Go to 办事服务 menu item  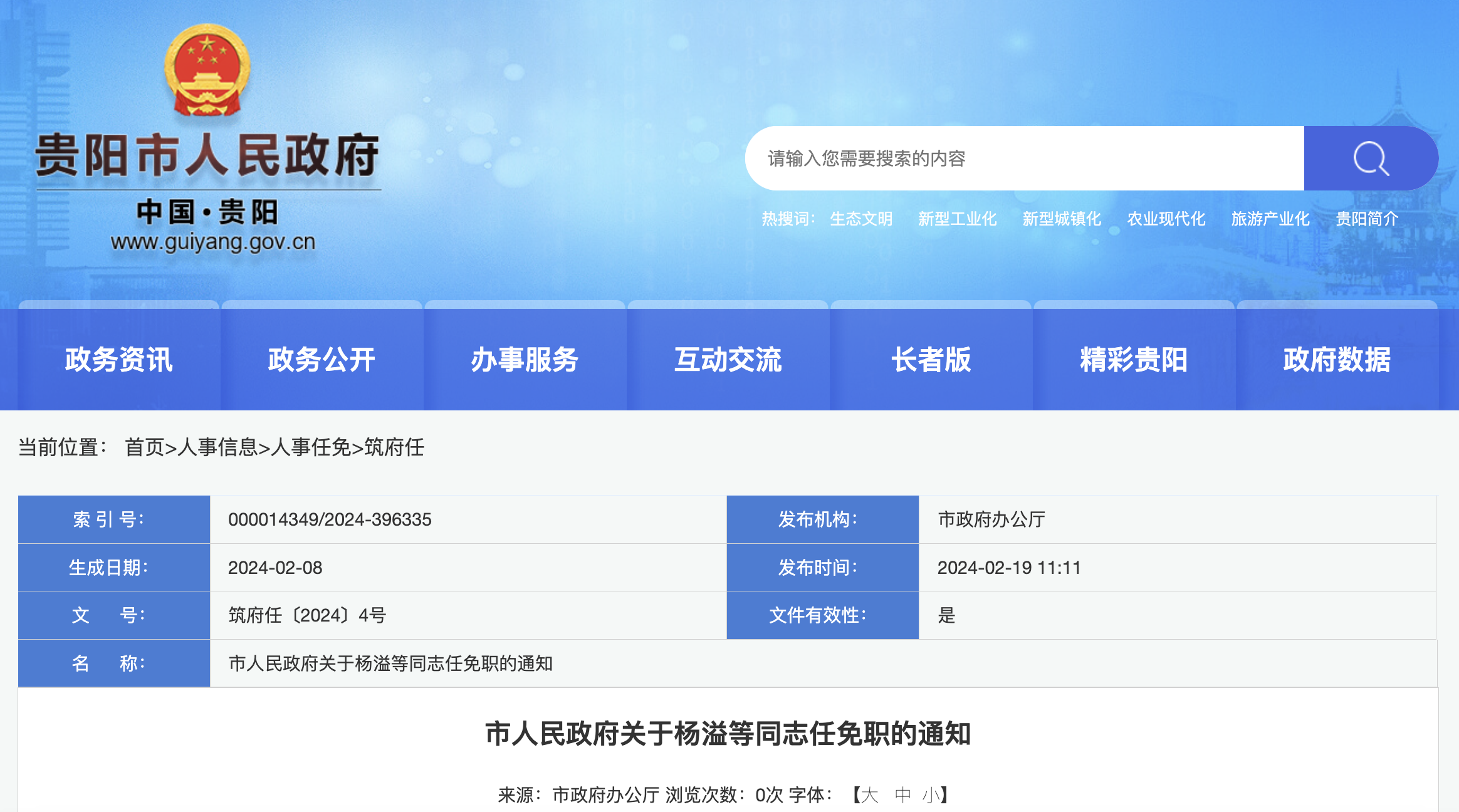525,360
